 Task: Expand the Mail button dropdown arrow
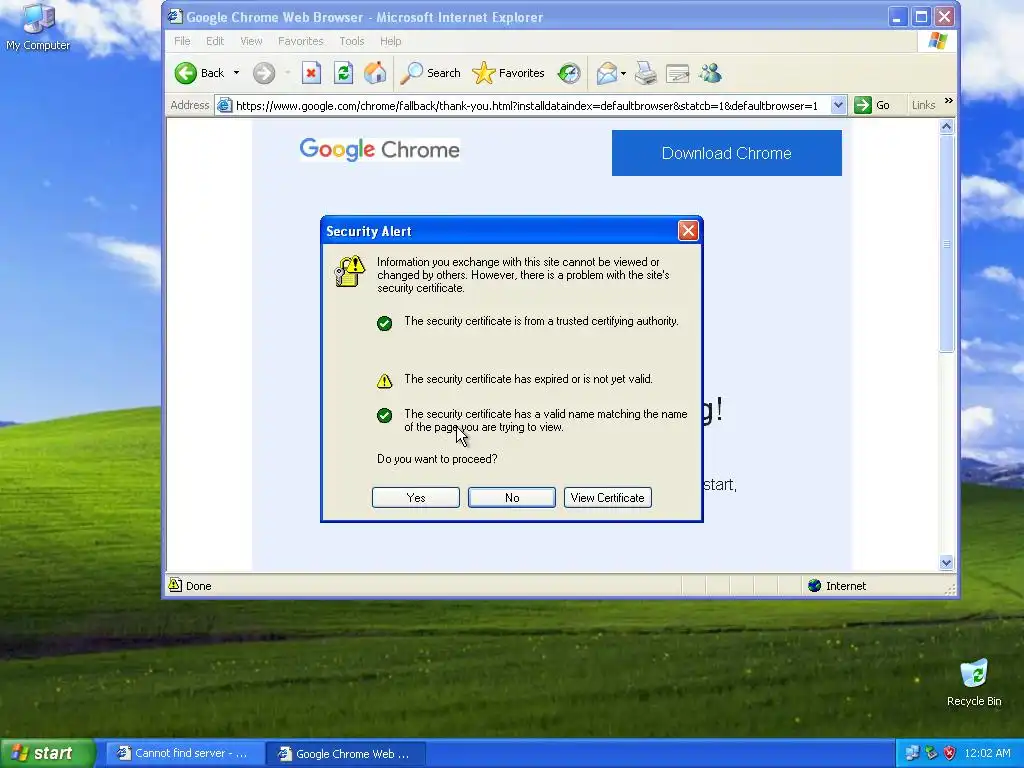[624, 73]
